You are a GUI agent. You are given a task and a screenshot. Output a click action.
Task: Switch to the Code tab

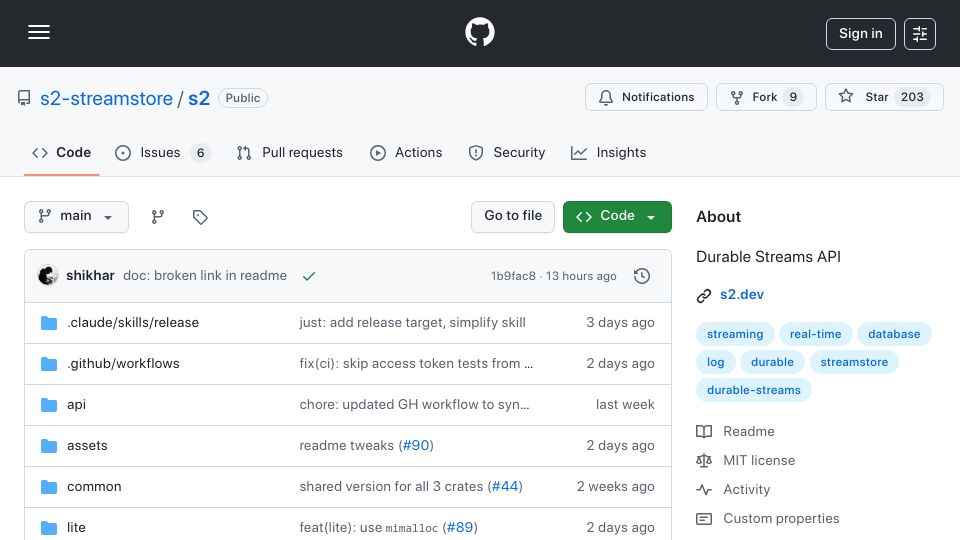[61, 152]
